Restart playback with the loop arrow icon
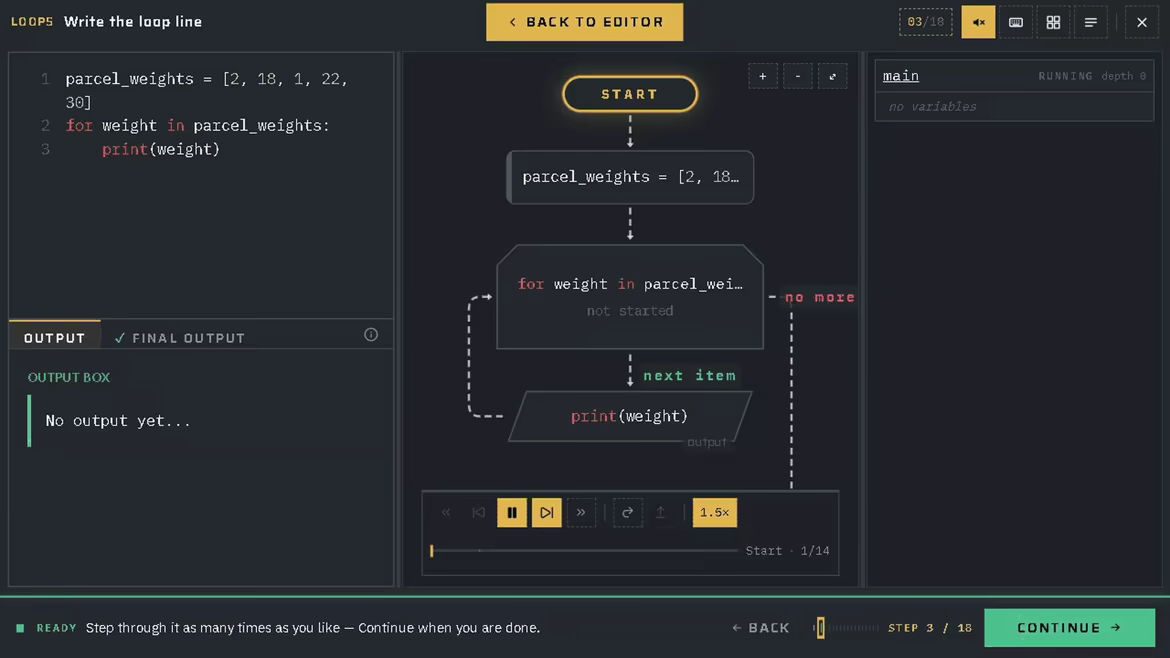This screenshot has height=658, width=1170. click(x=628, y=513)
